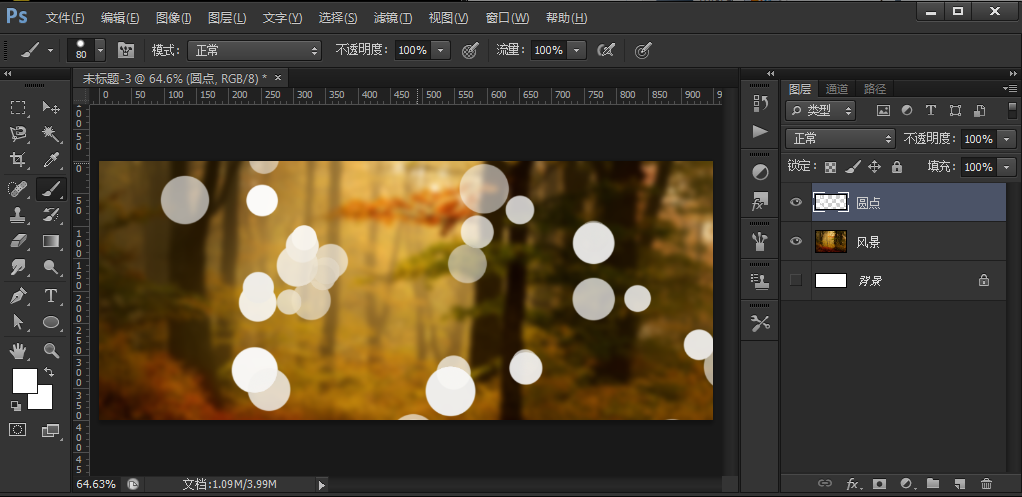Select the 风景 layer thumbnail
Viewport: 1022px width, 497px height.
click(x=831, y=242)
